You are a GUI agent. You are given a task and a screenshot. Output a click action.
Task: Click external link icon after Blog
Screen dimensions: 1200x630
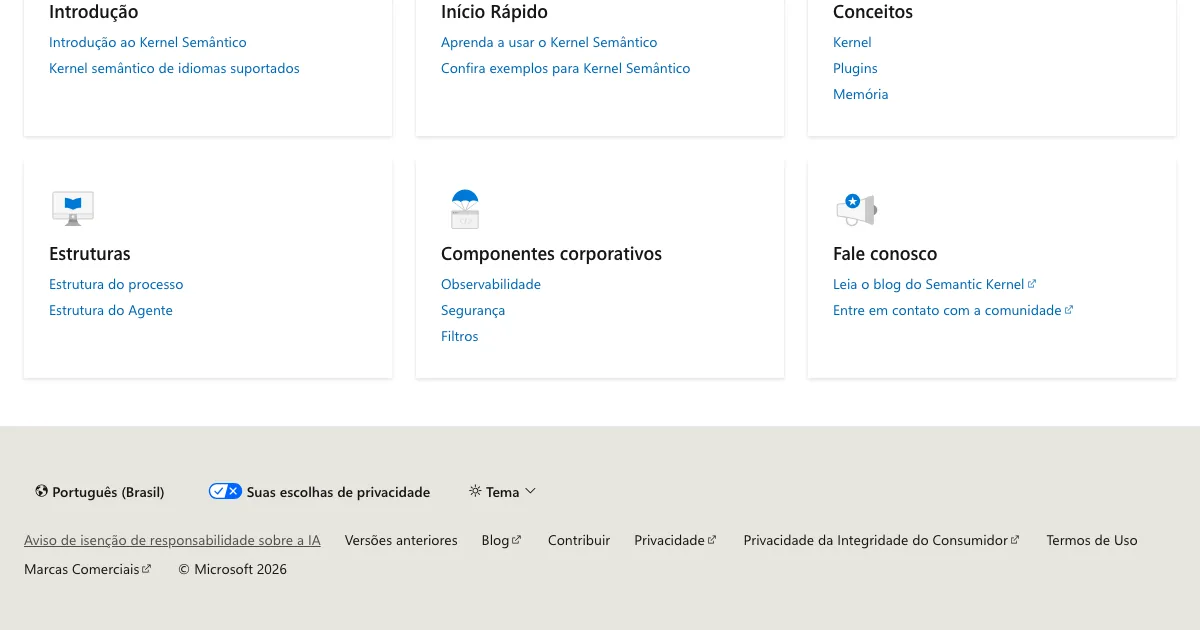point(517,540)
